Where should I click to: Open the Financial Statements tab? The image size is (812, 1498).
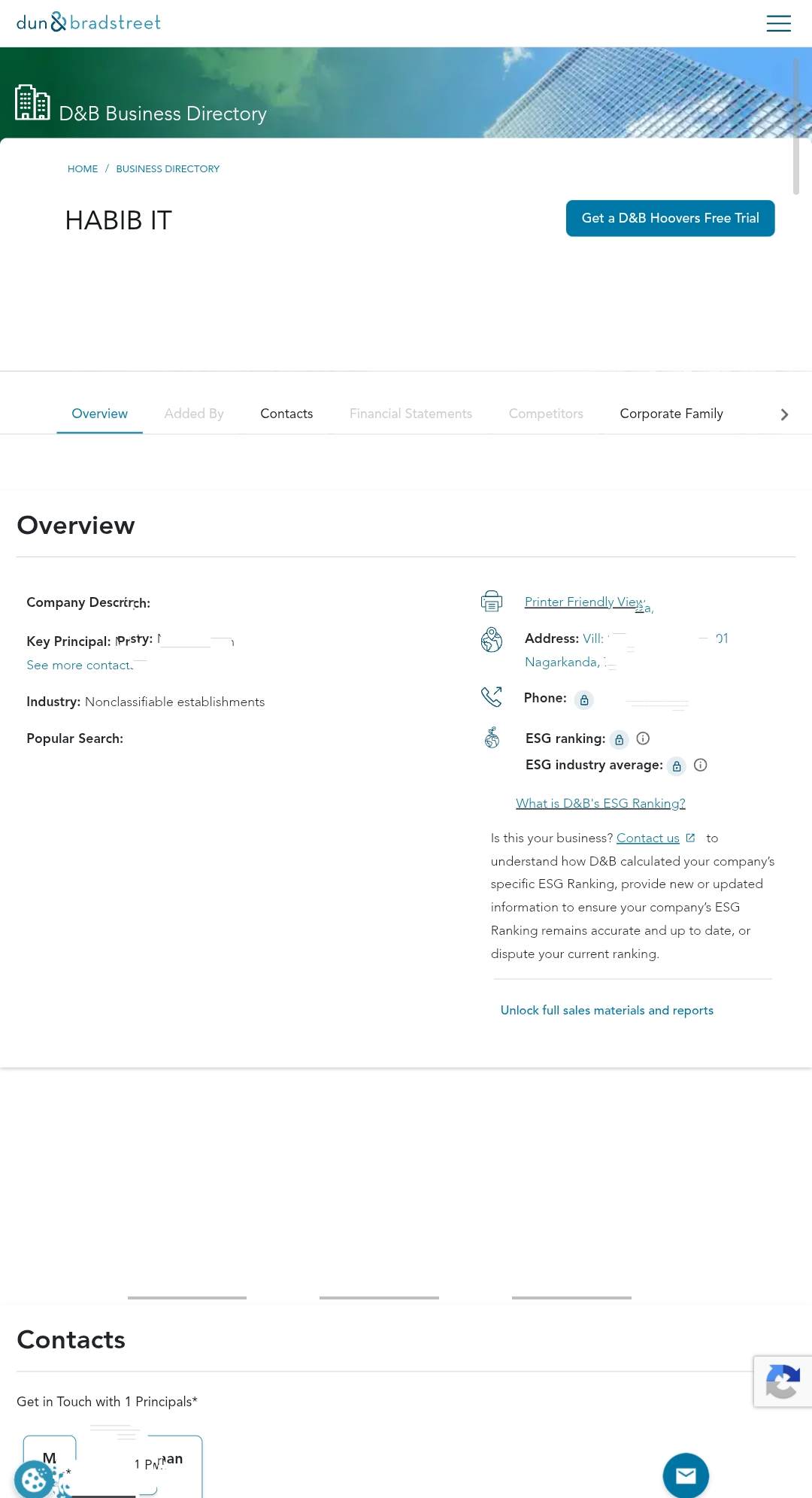coord(411,414)
